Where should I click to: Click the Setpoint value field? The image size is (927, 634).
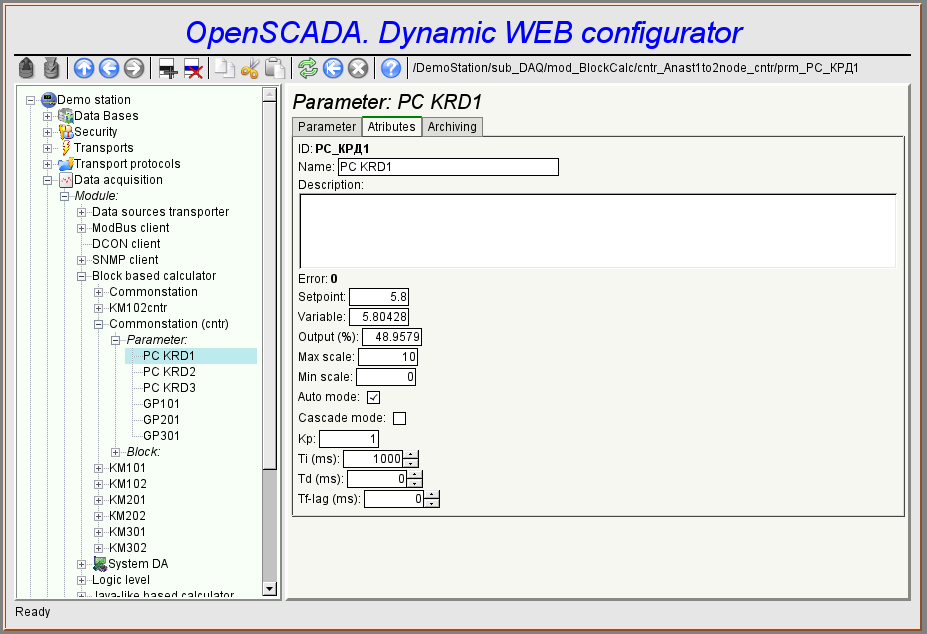click(x=379, y=297)
